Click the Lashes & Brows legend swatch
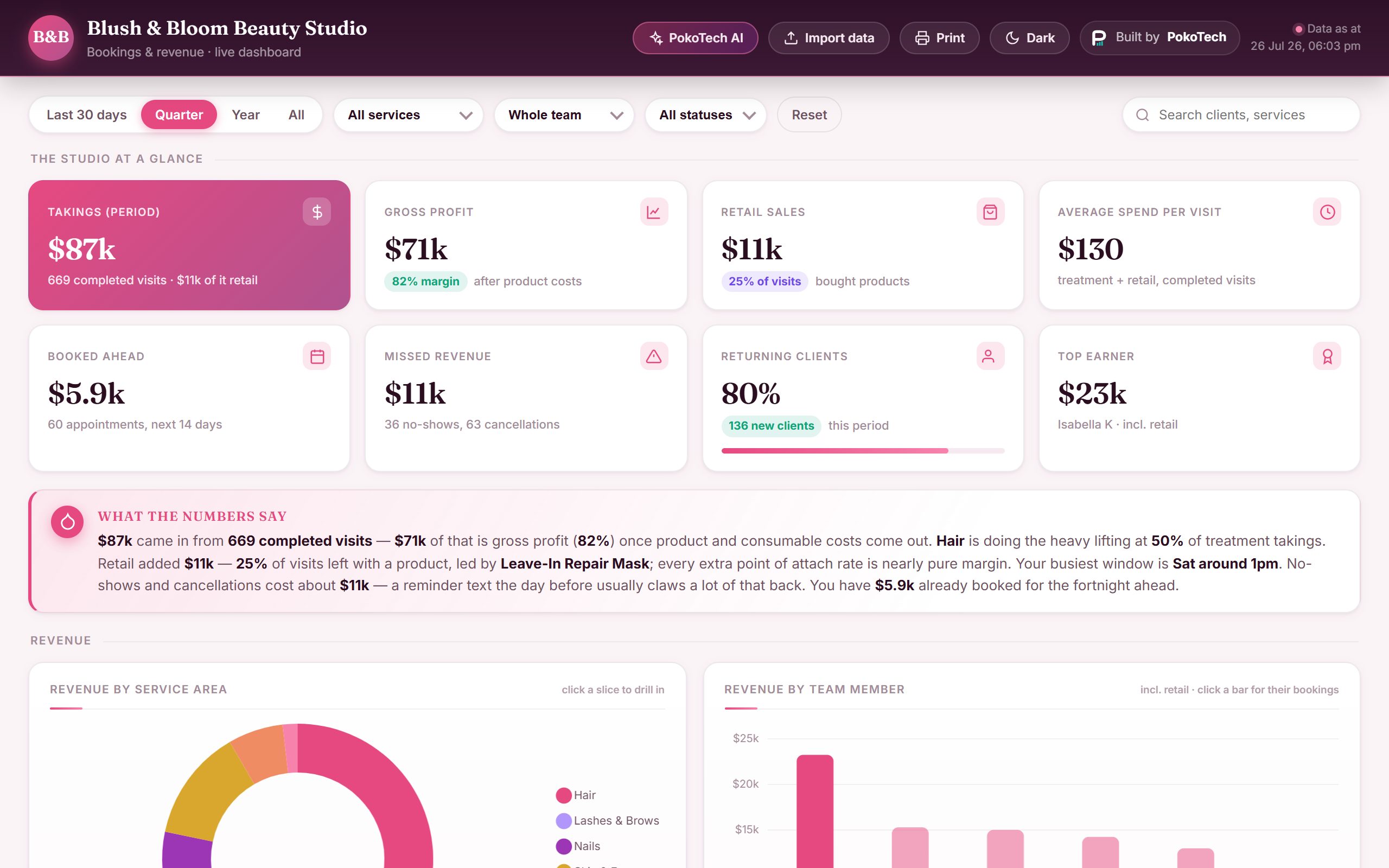 coord(564,820)
